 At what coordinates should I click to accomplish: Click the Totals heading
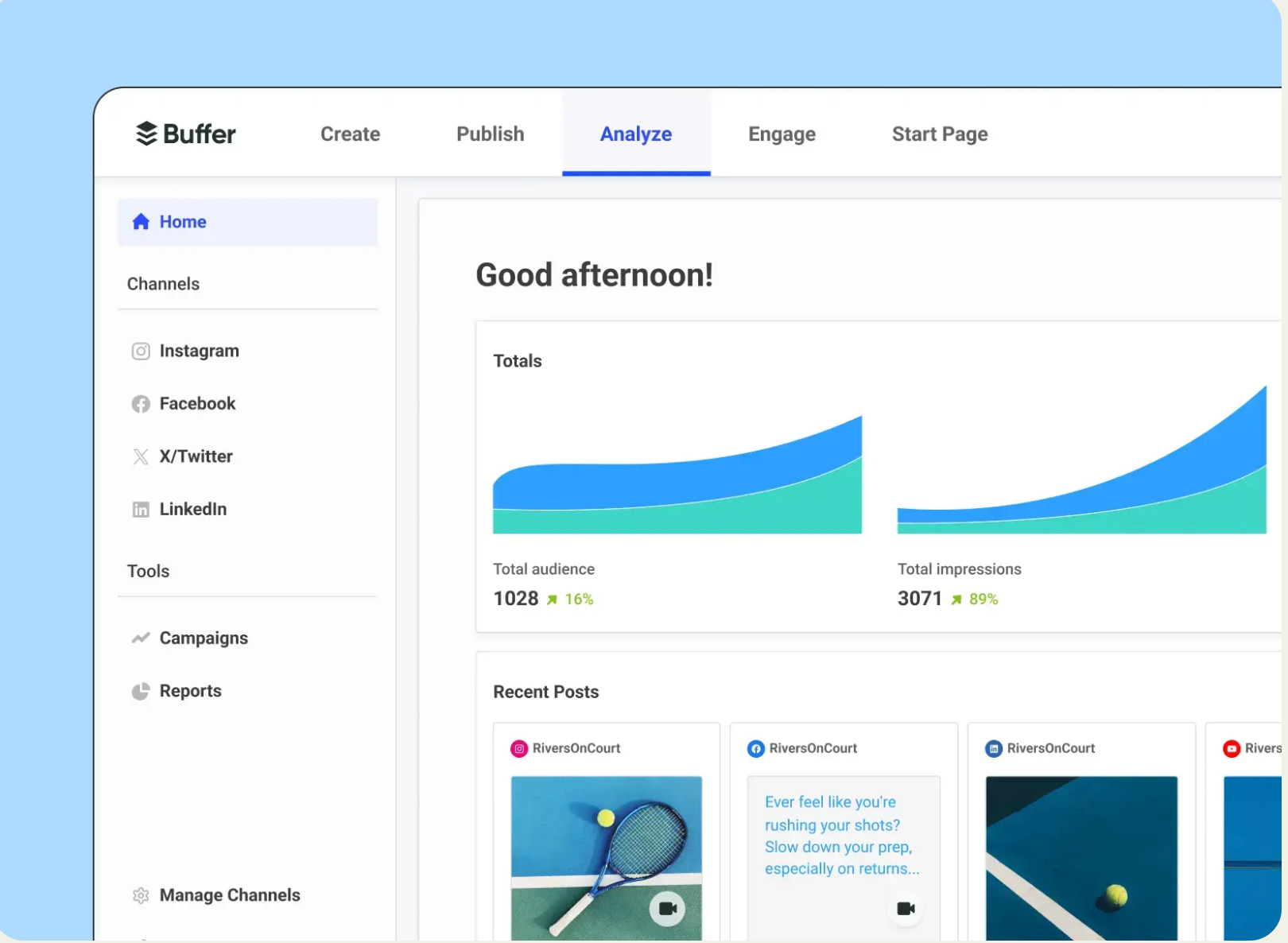click(517, 361)
